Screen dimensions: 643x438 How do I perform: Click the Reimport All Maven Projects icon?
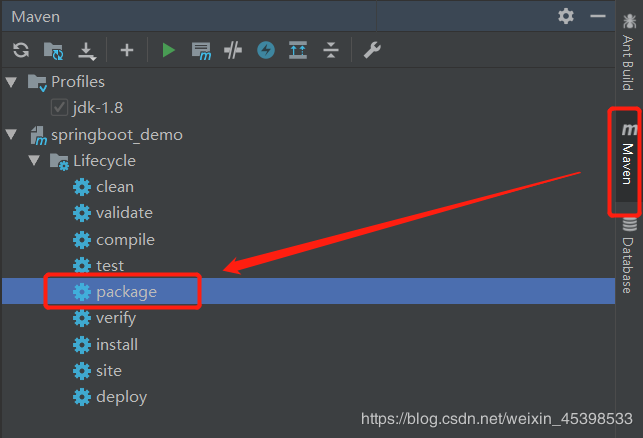point(21,50)
